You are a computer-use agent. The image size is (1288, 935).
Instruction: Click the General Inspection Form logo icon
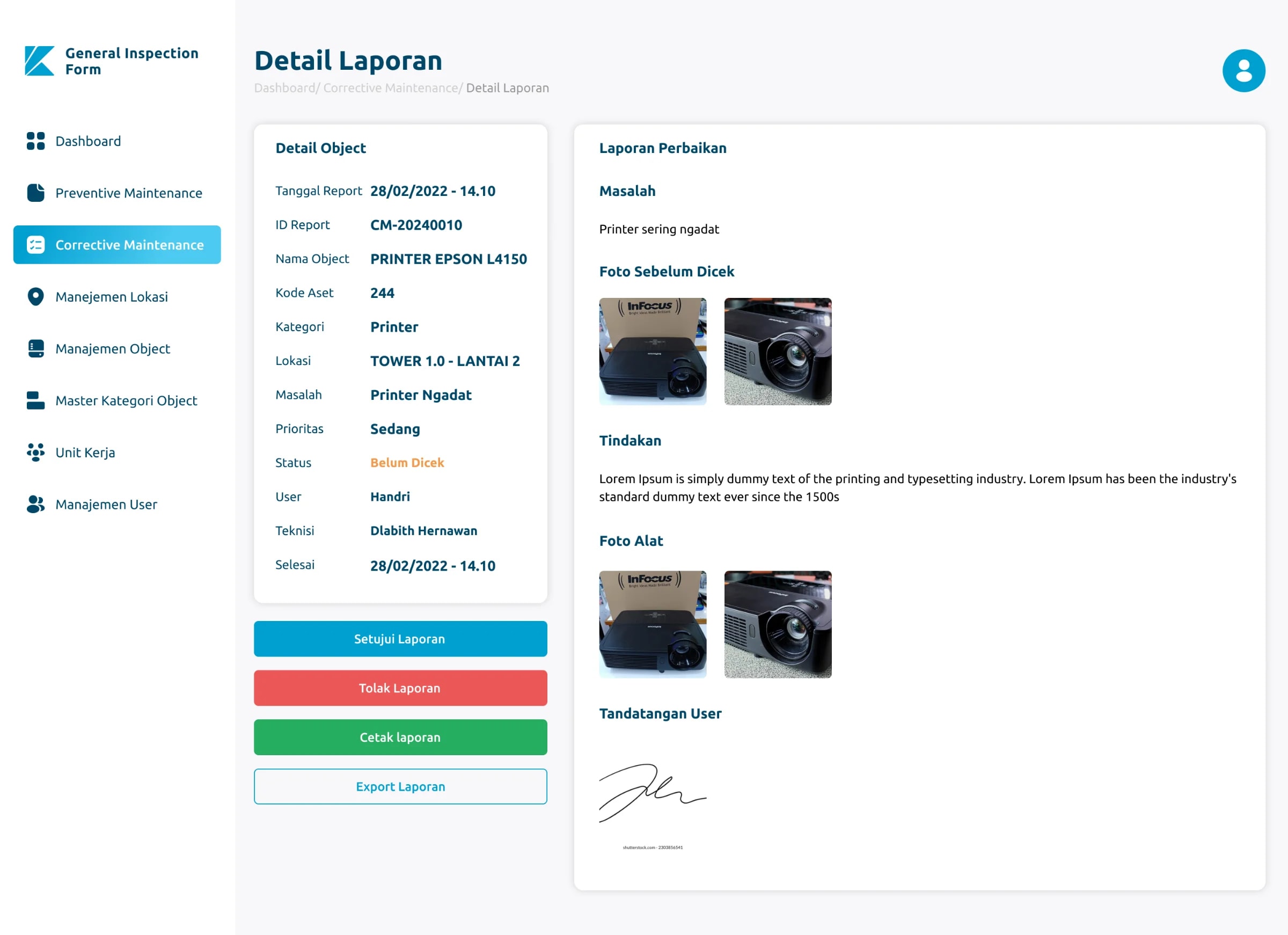(x=40, y=61)
